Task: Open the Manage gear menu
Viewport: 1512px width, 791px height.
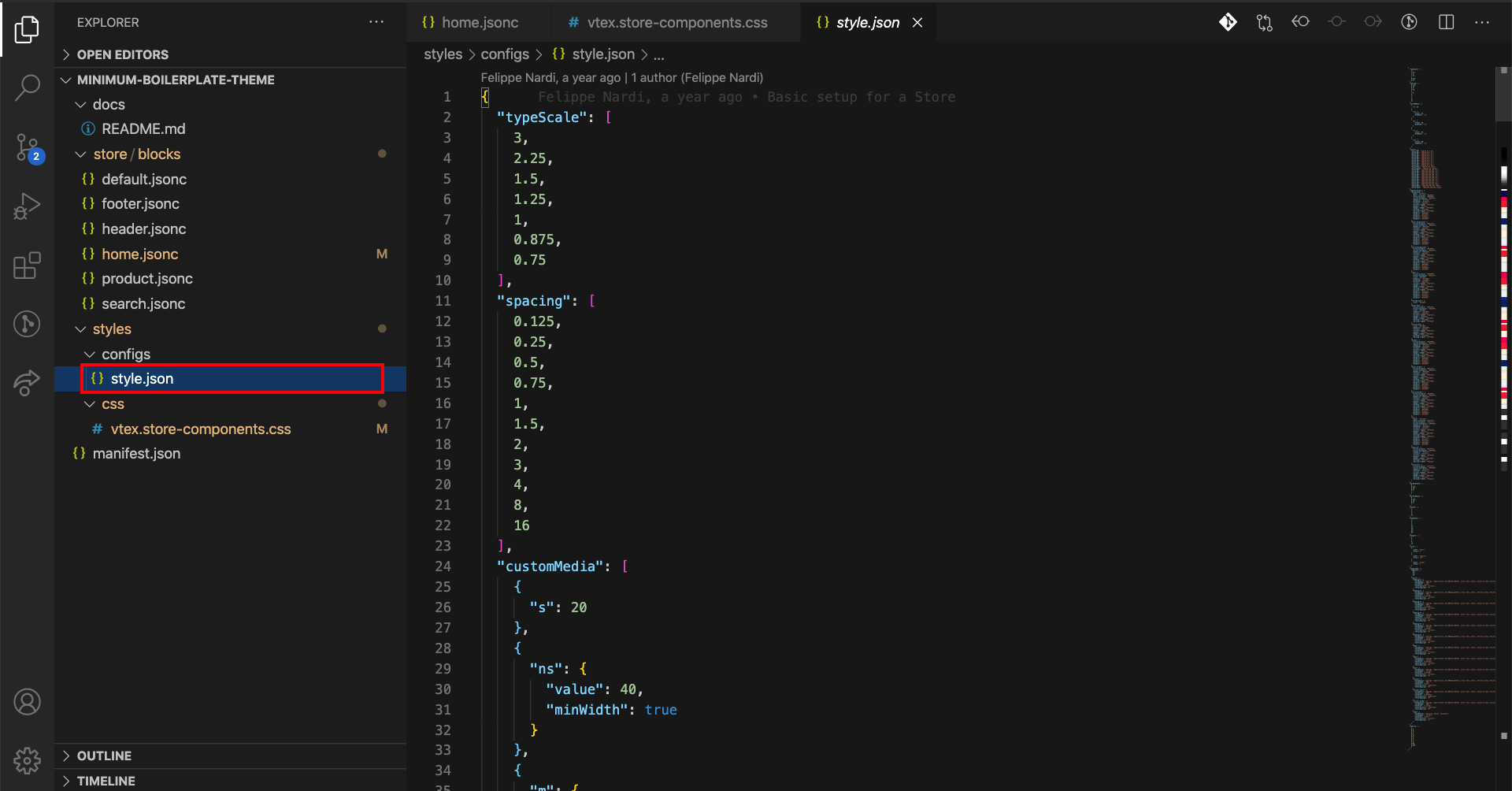Action: (x=27, y=760)
